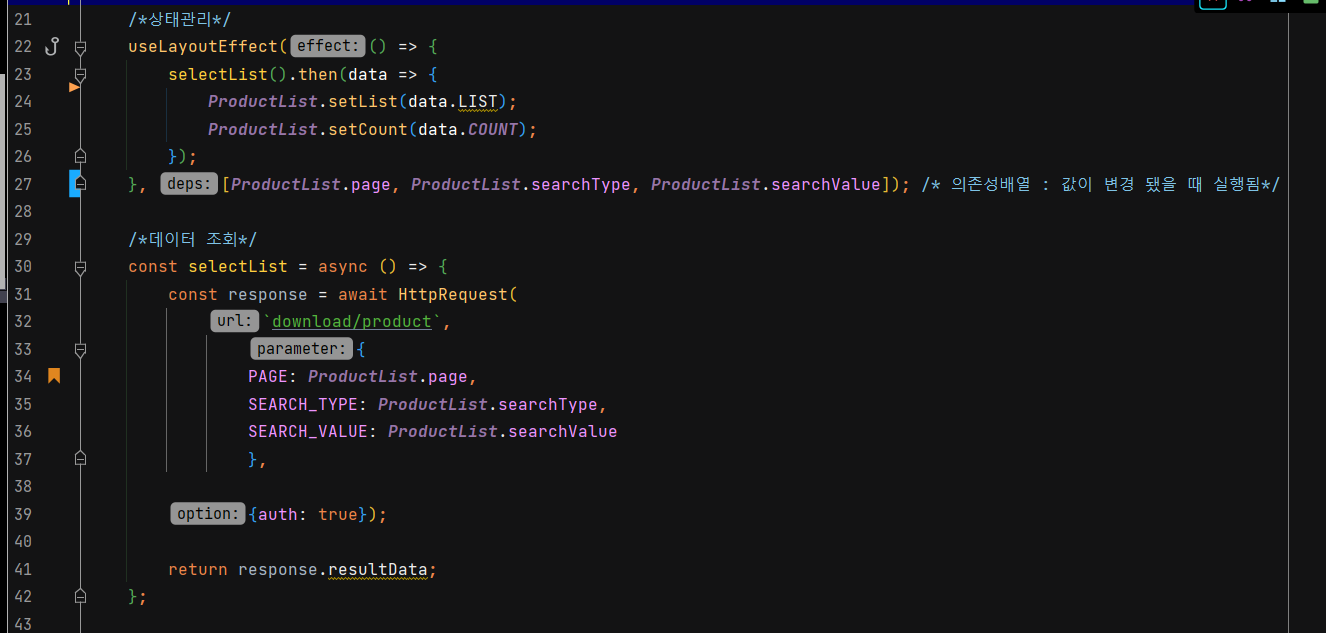The height and width of the screenshot is (633, 1326).
Task: Click the fold end marker on line 27
Action: (x=81, y=184)
